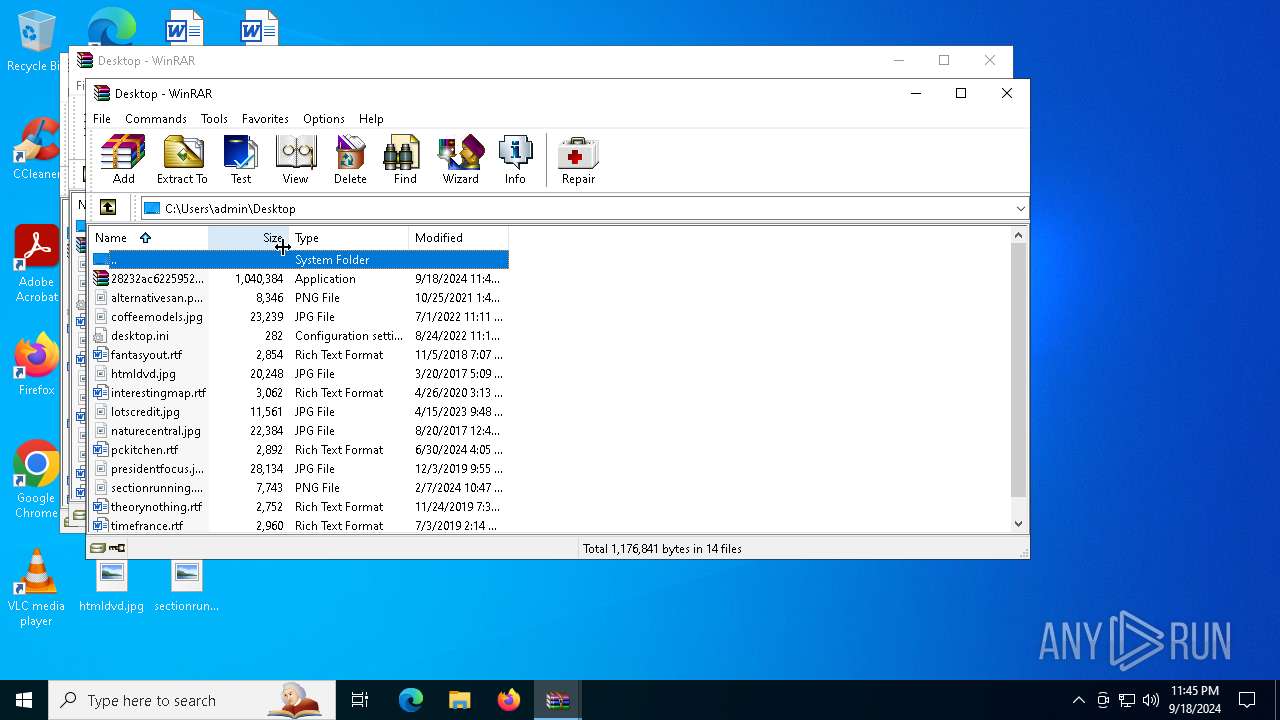
Task: Select the fantasyout.rtf file row
Action: pyautogui.click(x=300, y=355)
